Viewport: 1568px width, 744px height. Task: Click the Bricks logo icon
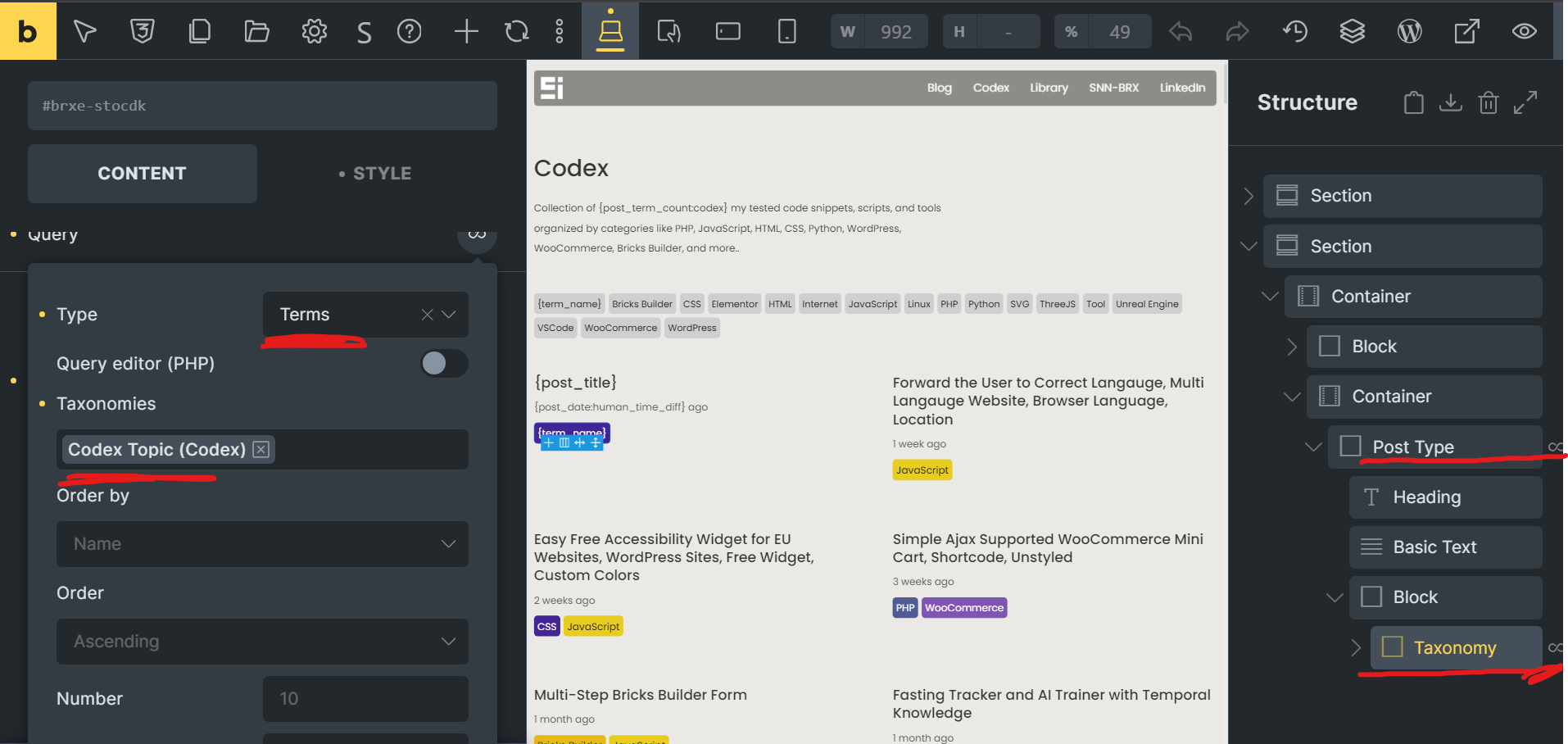pyautogui.click(x=28, y=30)
